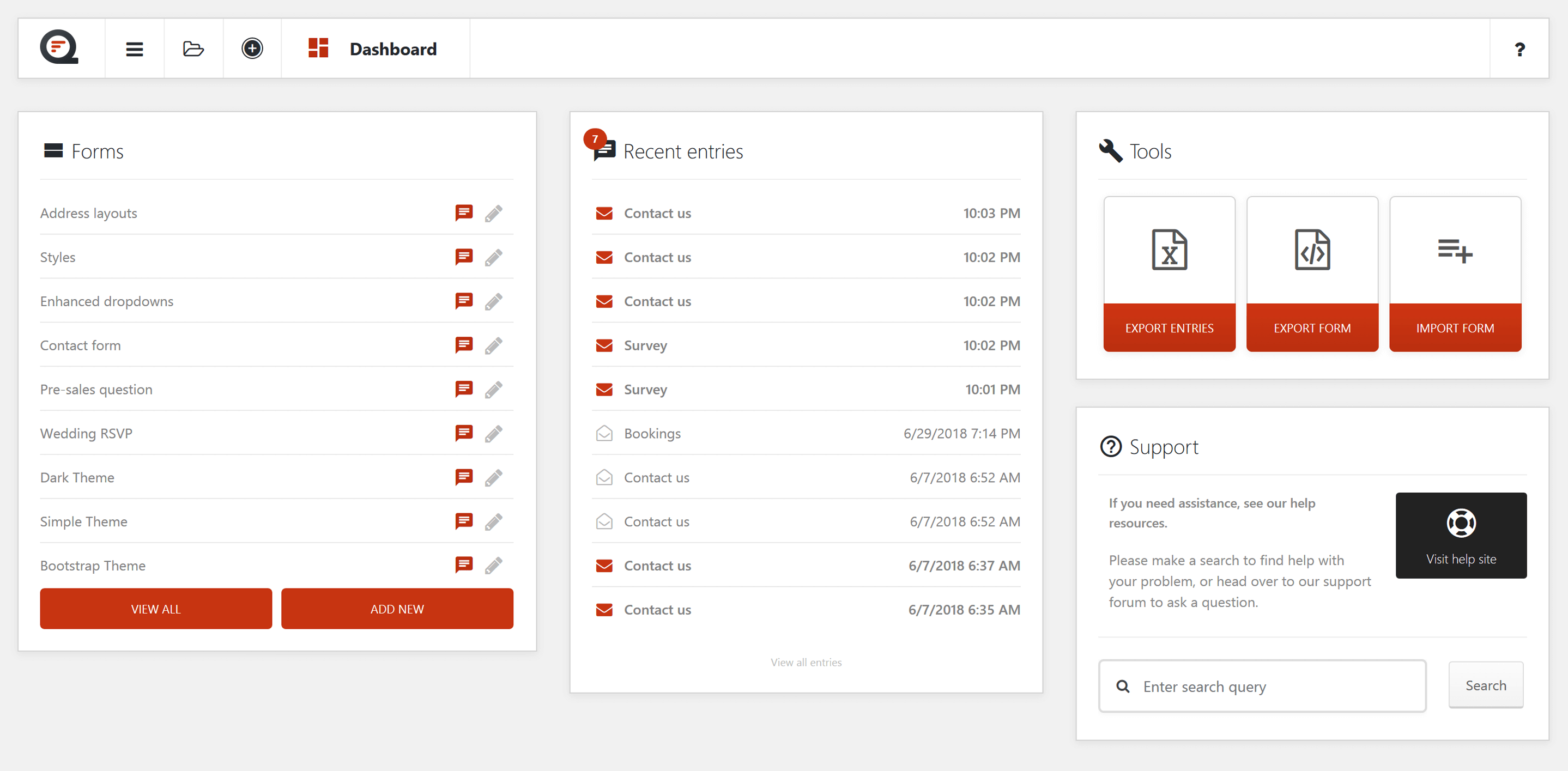Click the EXPORT FORM button
The height and width of the screenshot is (771, 1568).
coord(1312,328)
